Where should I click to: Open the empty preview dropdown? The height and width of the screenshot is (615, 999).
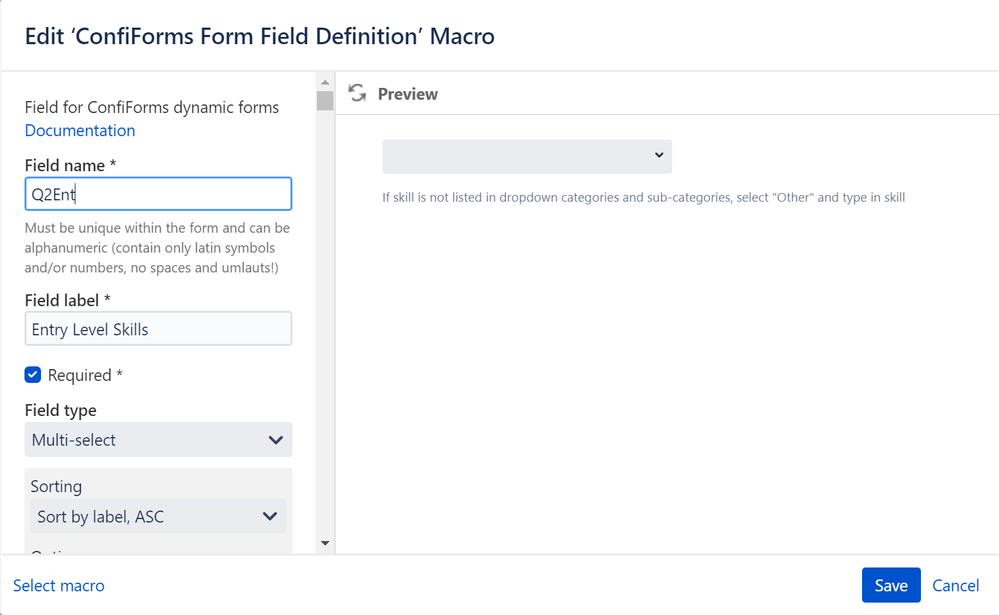[x=527, y=156]
